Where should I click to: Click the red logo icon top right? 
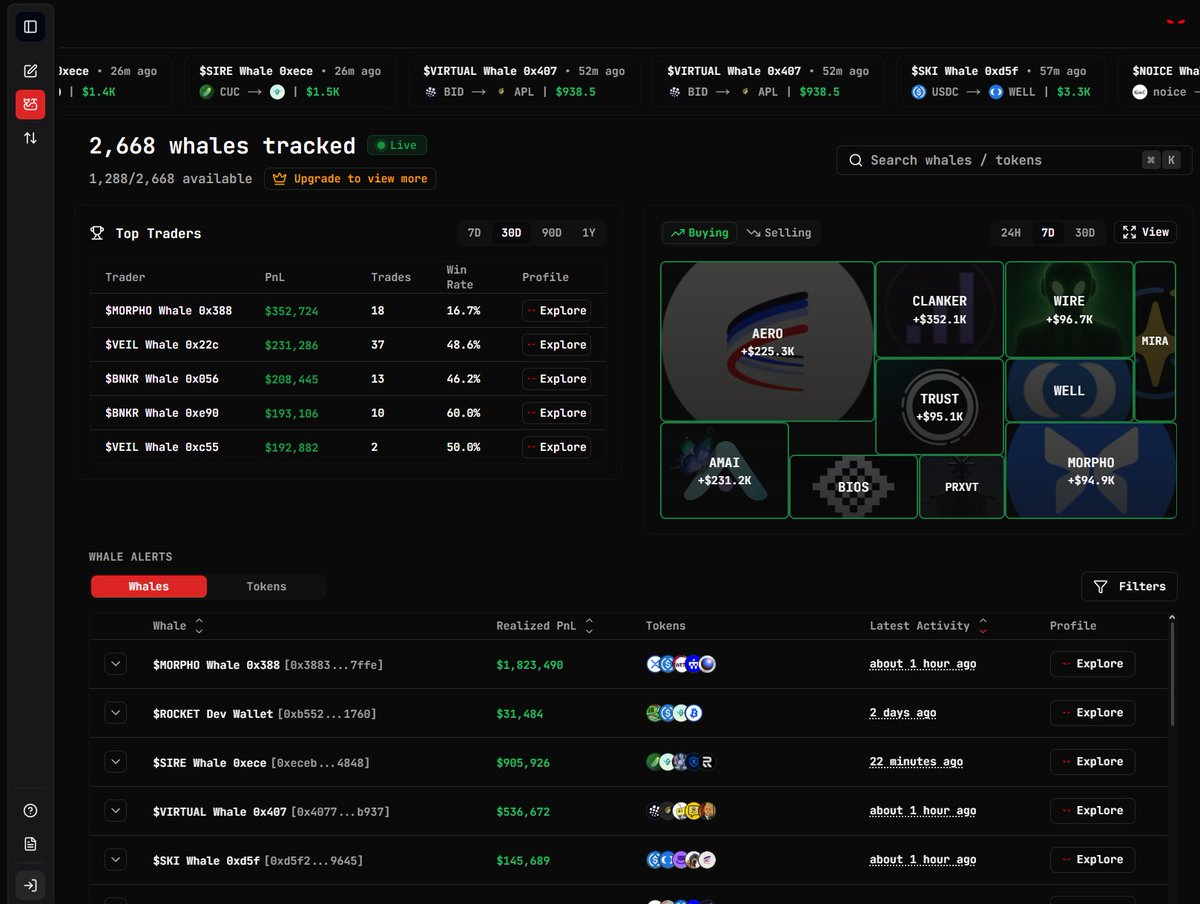coord(1174,23)
